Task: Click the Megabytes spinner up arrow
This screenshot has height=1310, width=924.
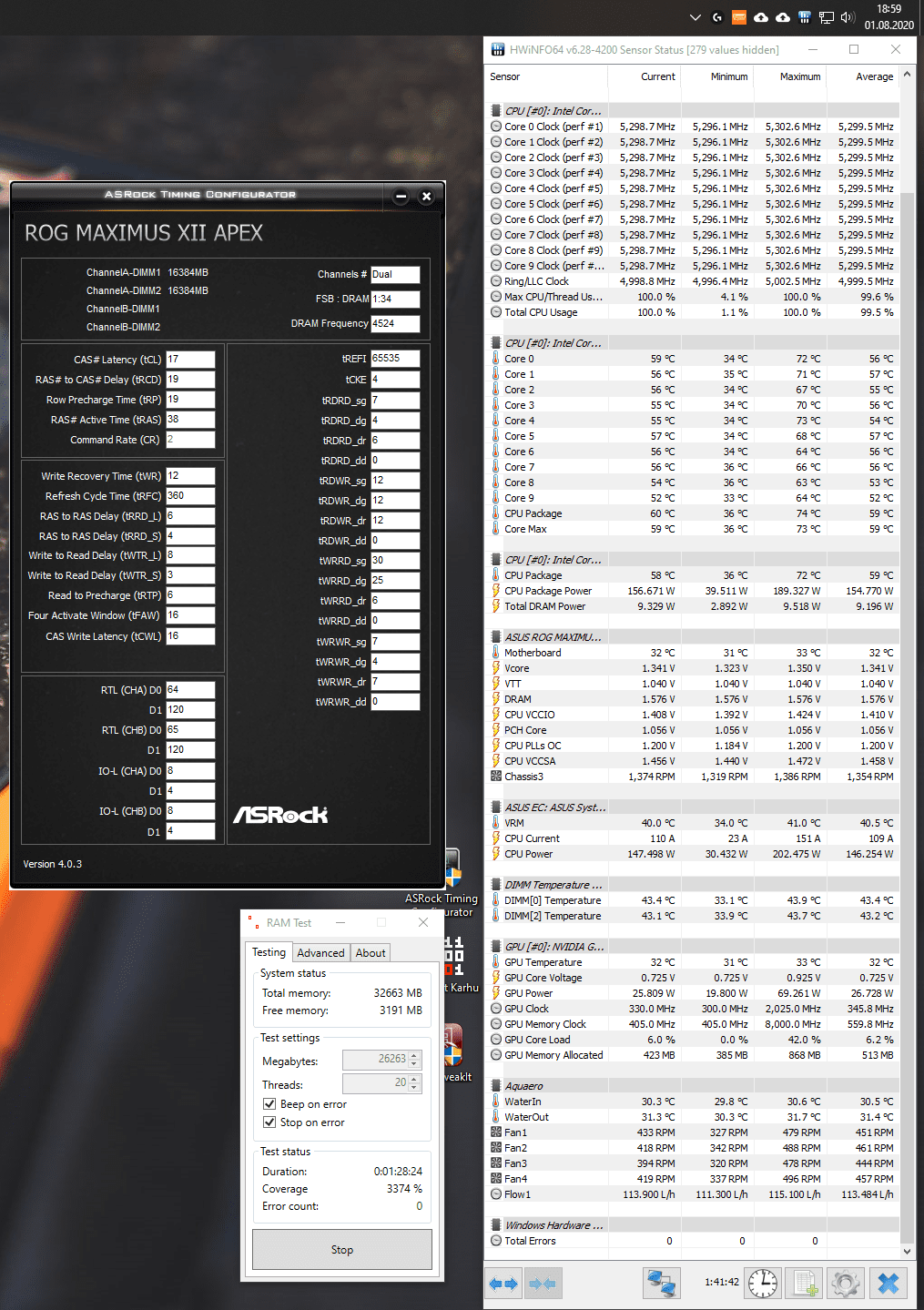Action: (414, 1055)
